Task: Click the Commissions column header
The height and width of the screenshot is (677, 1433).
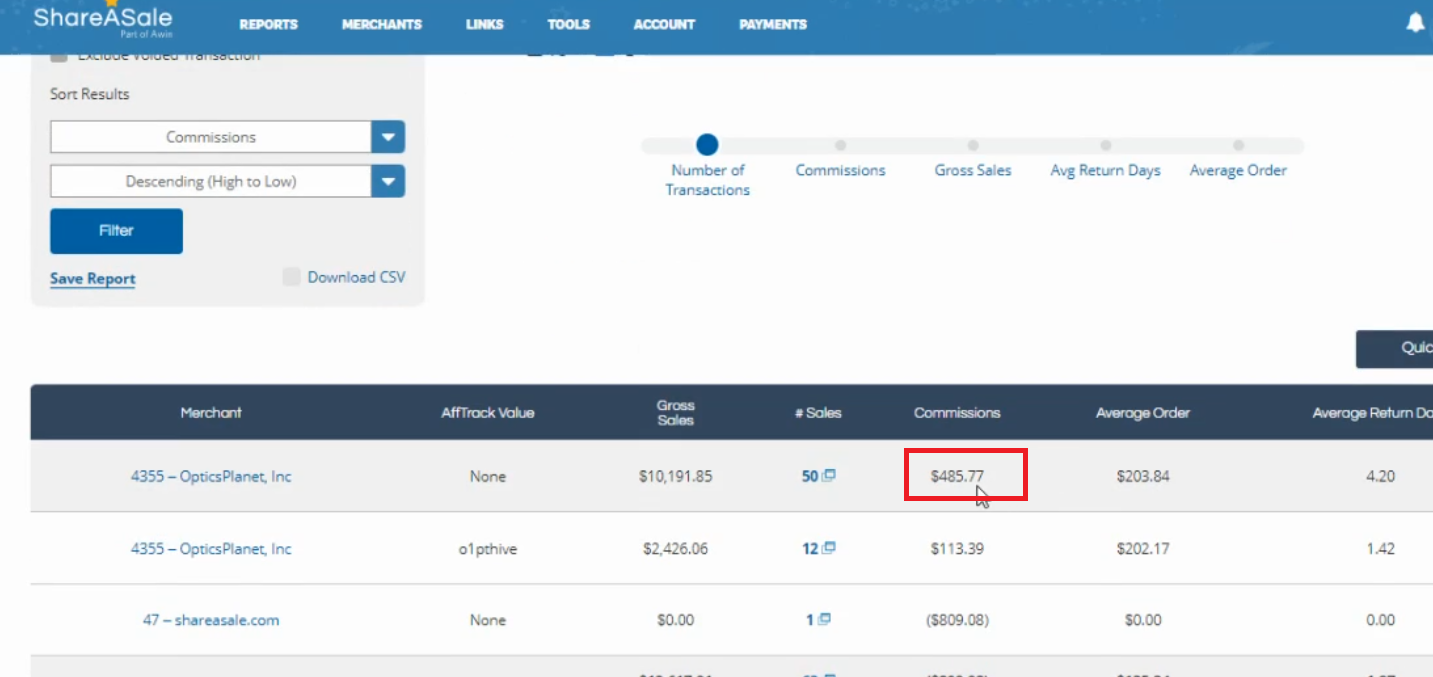Action: click(x=957, y=412)
